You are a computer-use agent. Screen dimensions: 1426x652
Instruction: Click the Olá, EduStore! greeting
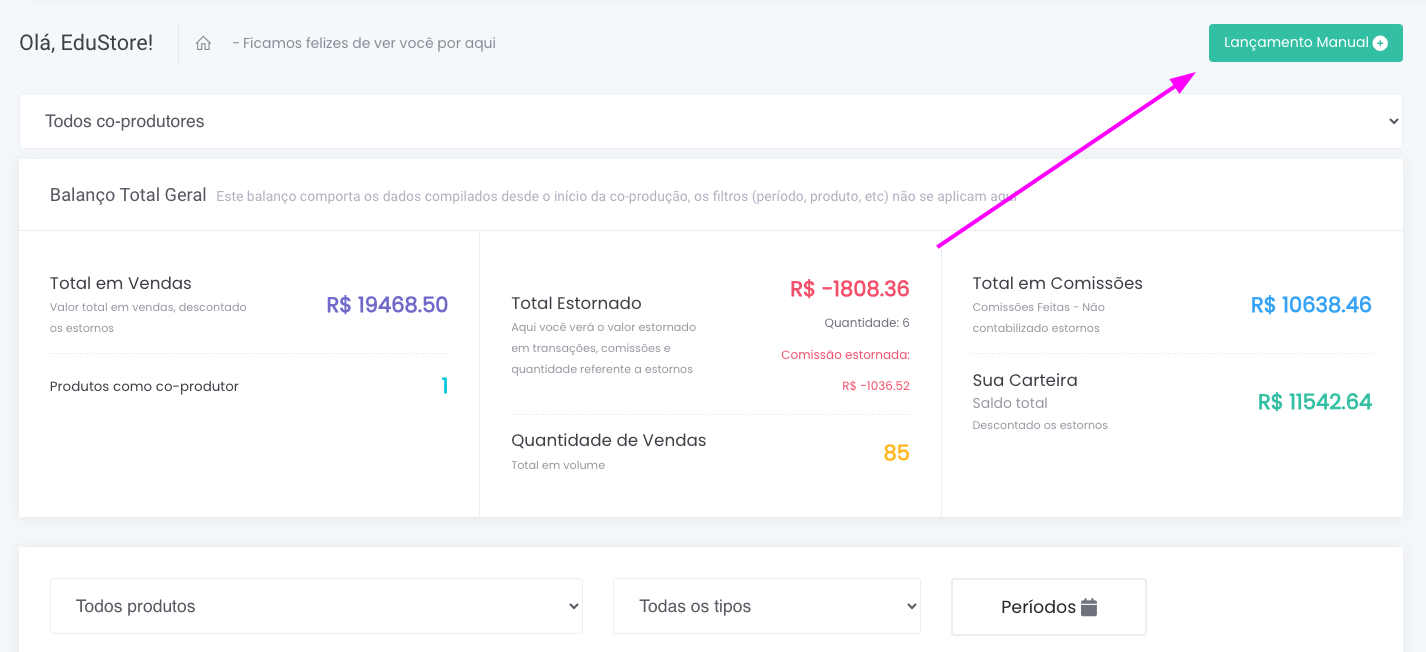click(x=86, y=43)
